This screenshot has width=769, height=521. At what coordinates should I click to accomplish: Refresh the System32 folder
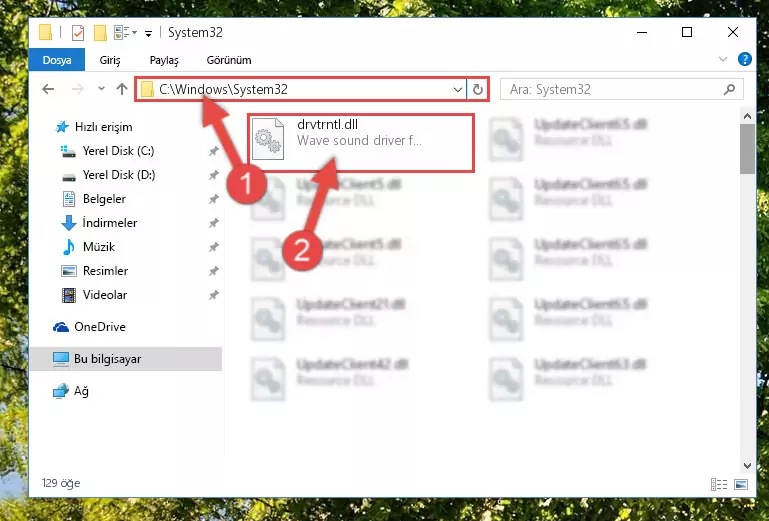point(478,90)
